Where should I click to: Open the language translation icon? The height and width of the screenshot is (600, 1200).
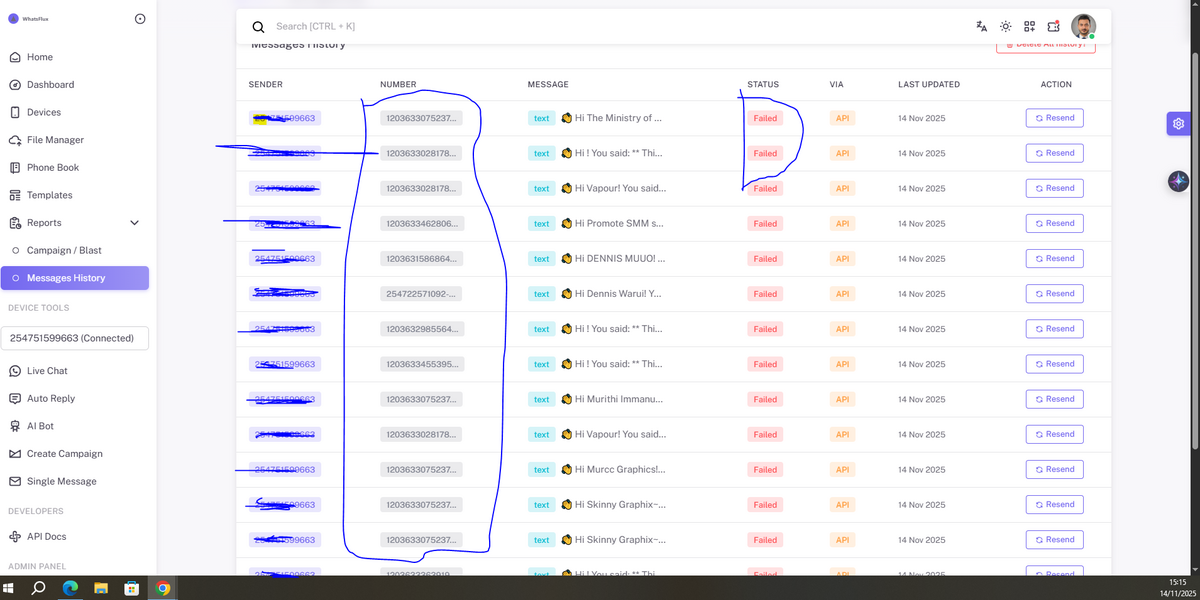981,27
